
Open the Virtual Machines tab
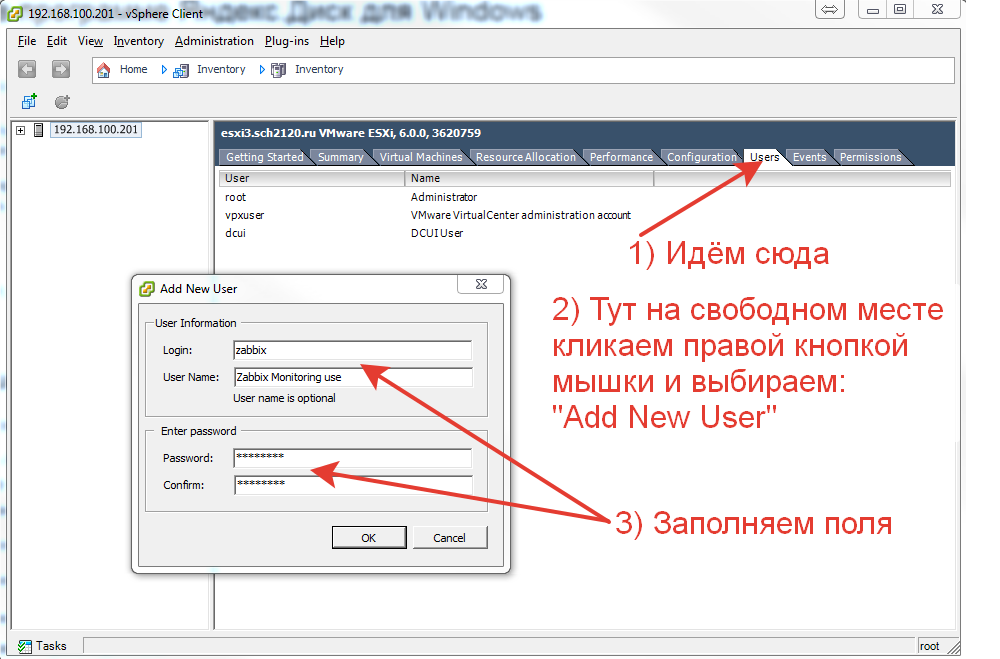[420, 157]
